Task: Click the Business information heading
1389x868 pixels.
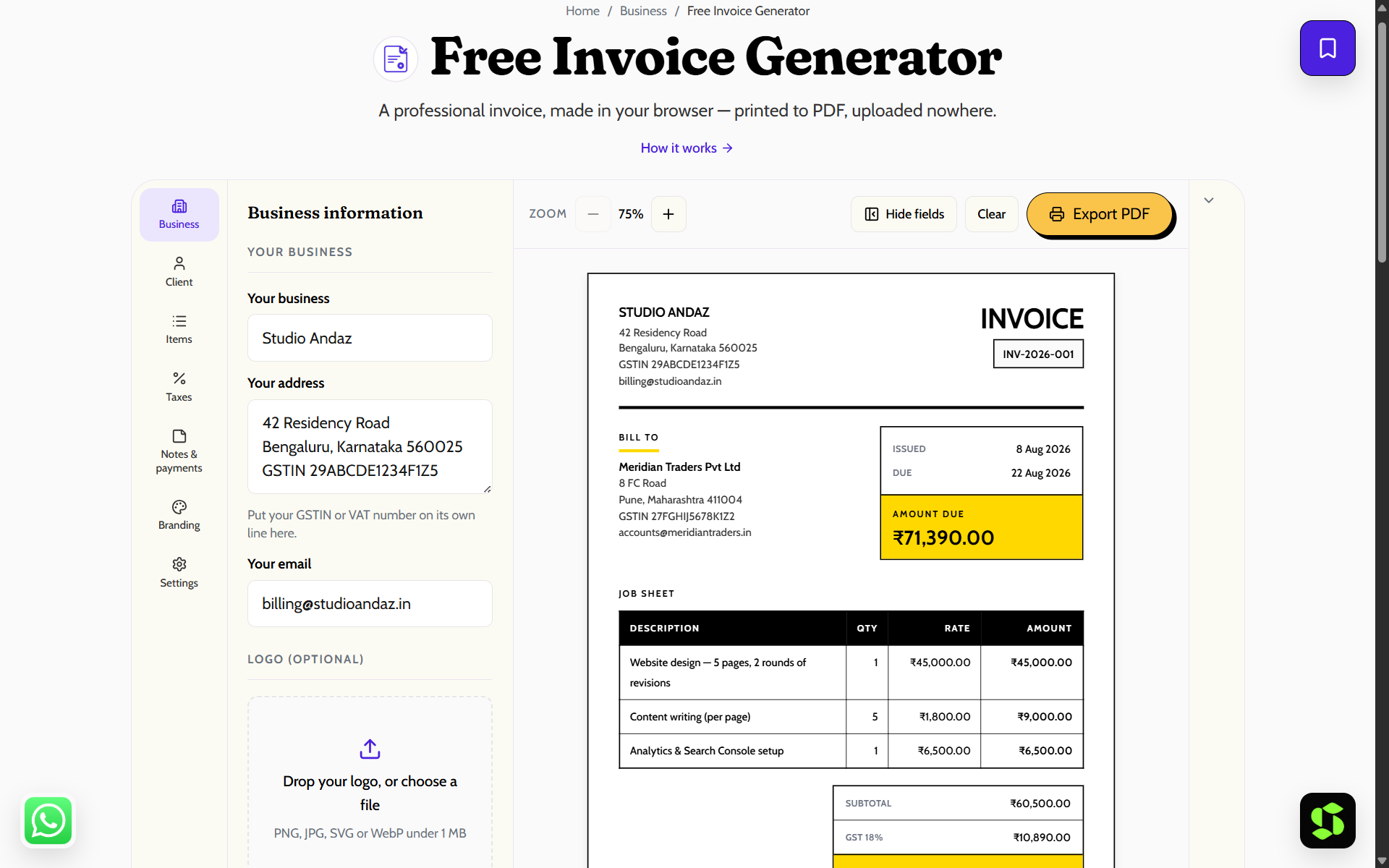Action: [x=335, y=213]
